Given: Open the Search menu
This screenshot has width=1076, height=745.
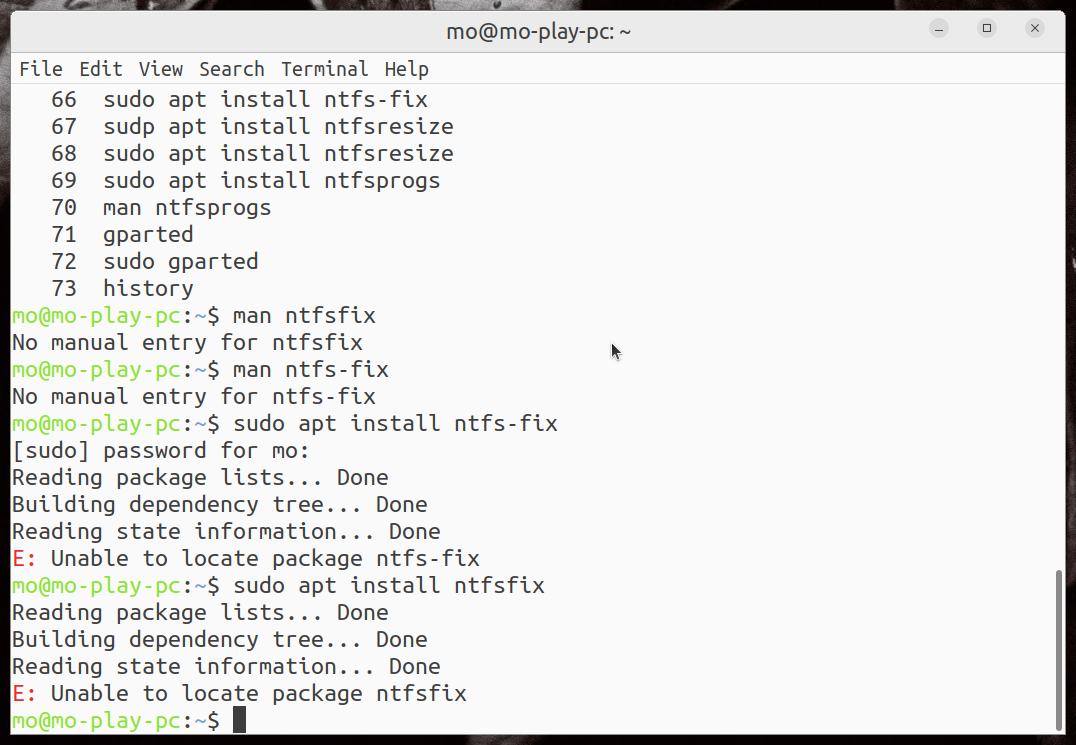Looking at the screenshot, I should pos(232,69).
